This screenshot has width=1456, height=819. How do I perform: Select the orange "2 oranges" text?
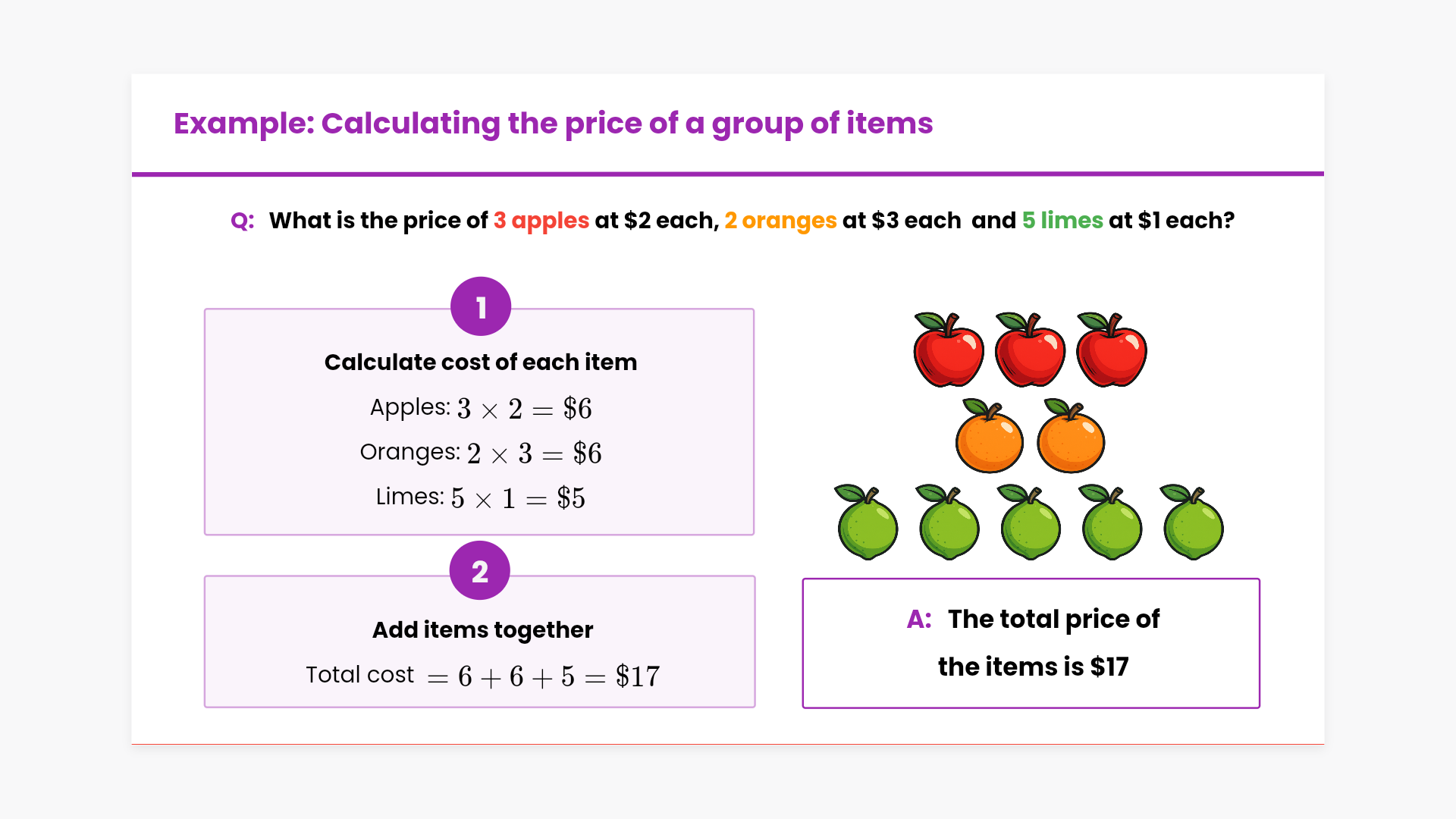780,221
